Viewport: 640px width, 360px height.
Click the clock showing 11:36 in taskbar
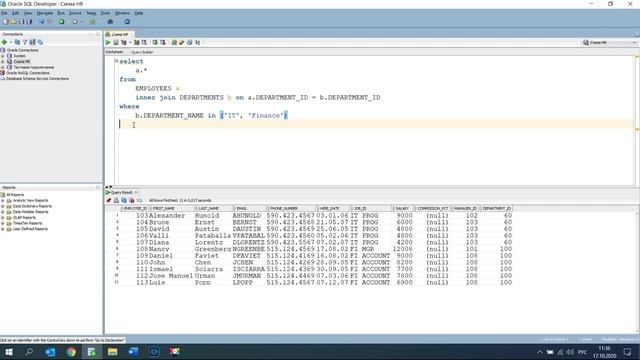pos(604,349)
